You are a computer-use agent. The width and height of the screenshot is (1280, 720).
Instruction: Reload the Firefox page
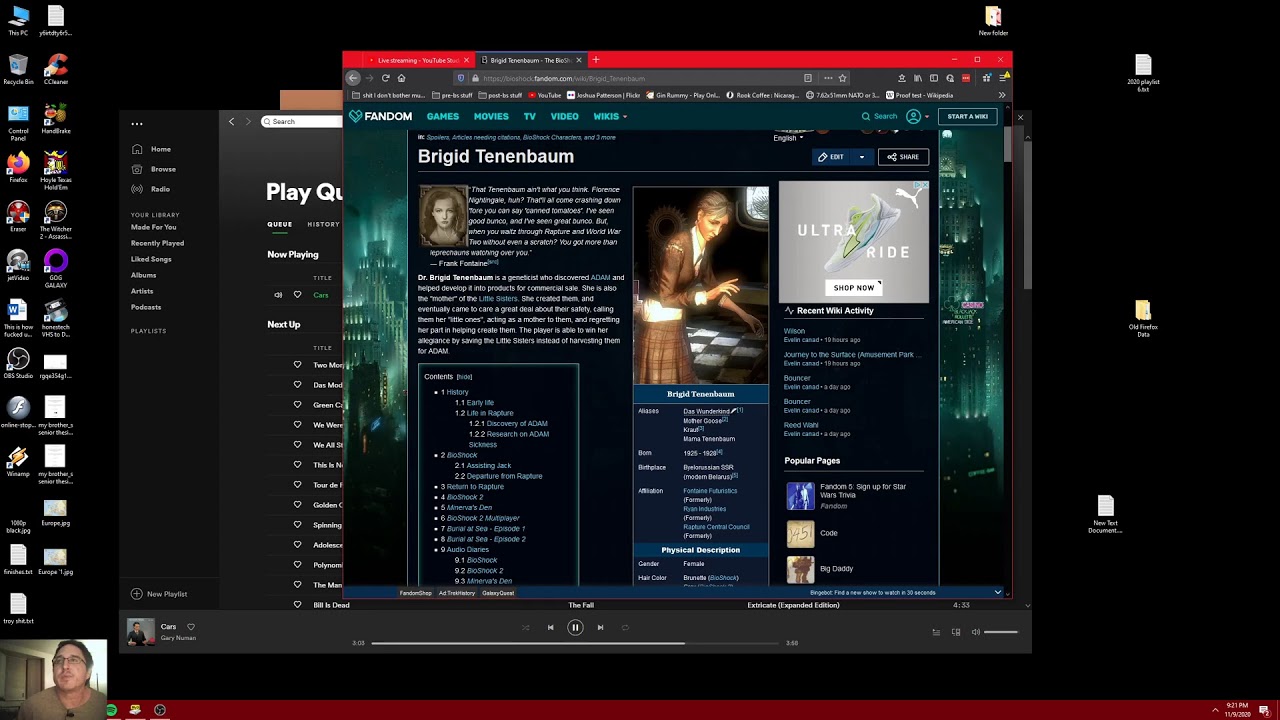pos(385,78)
